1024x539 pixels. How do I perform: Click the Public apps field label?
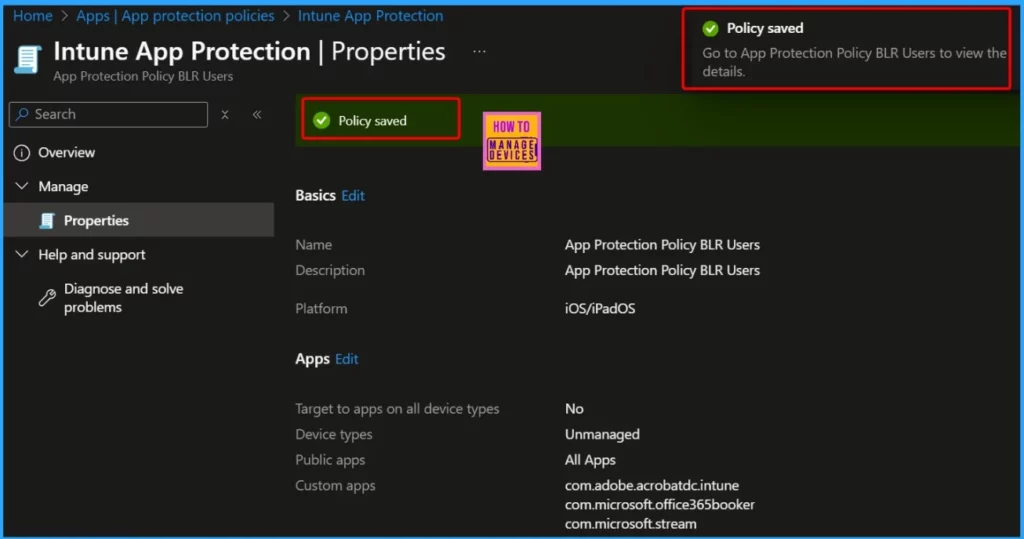(330, 460)
